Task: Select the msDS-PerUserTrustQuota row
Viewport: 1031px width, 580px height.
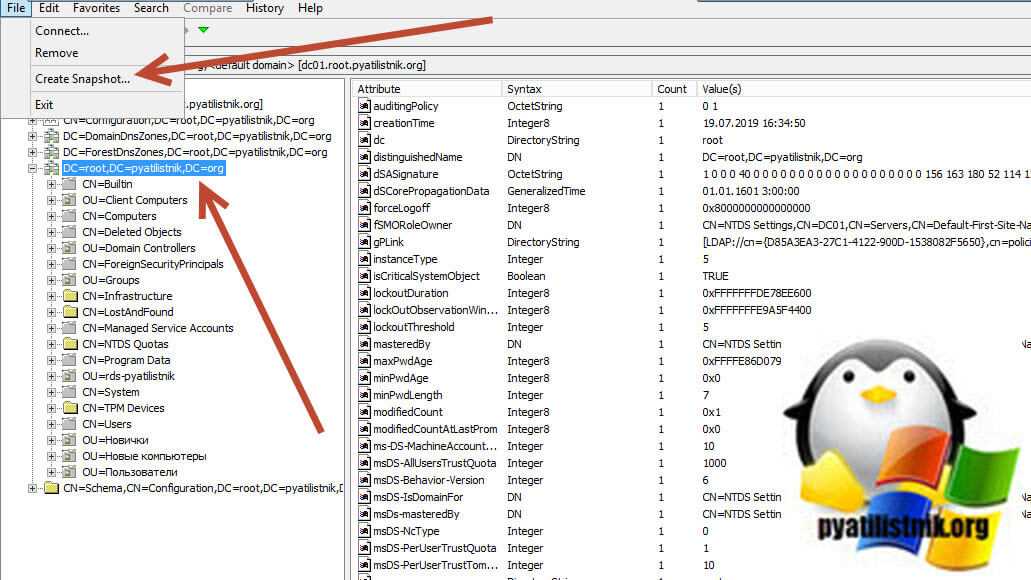Action: coord(694,548)
